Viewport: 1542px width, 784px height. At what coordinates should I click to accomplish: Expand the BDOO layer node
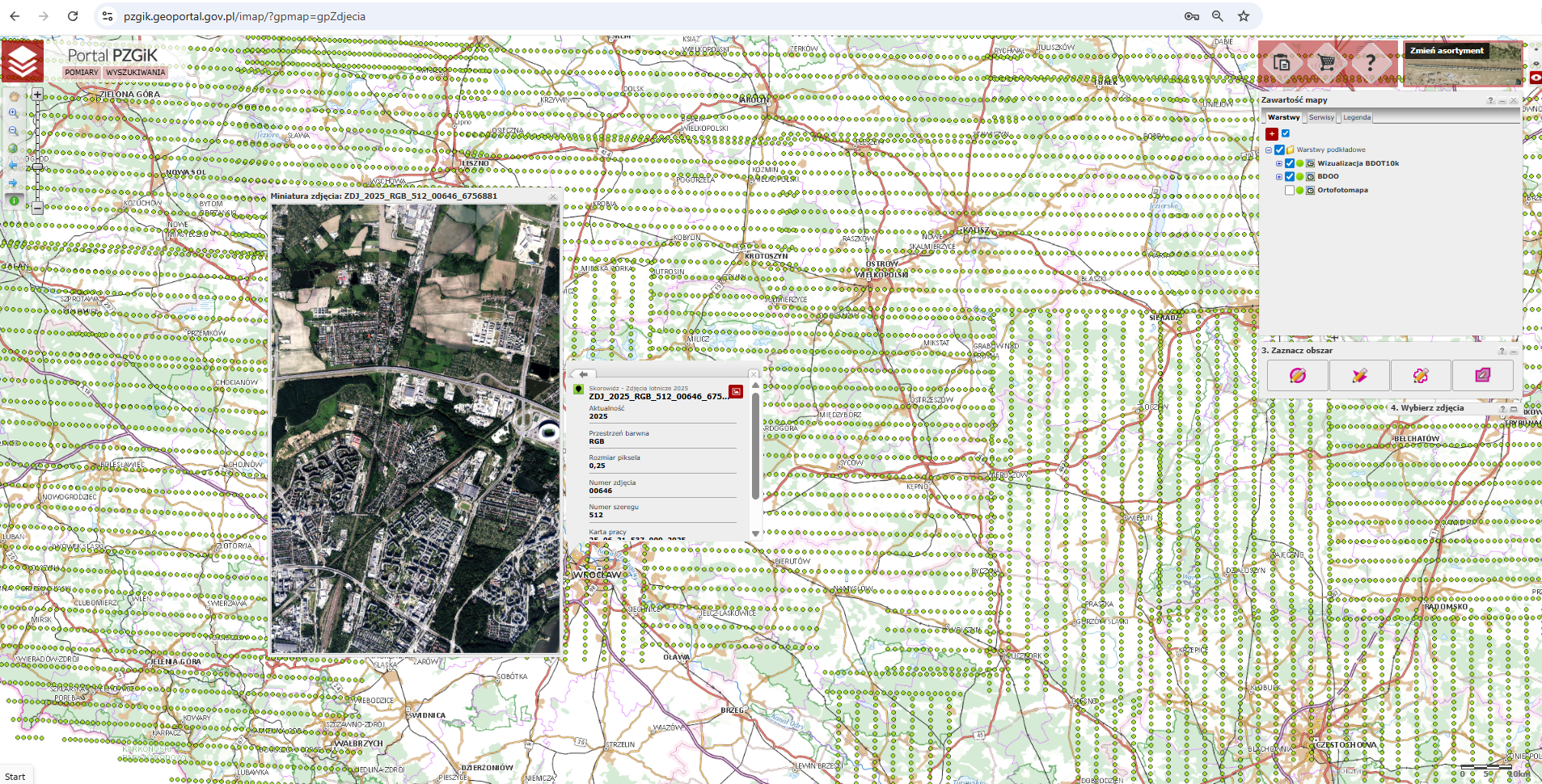coord(1279,177)
